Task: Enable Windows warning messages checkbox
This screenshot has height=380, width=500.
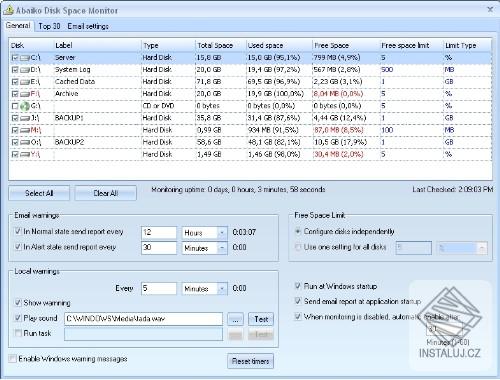Action: click(13, 359)
